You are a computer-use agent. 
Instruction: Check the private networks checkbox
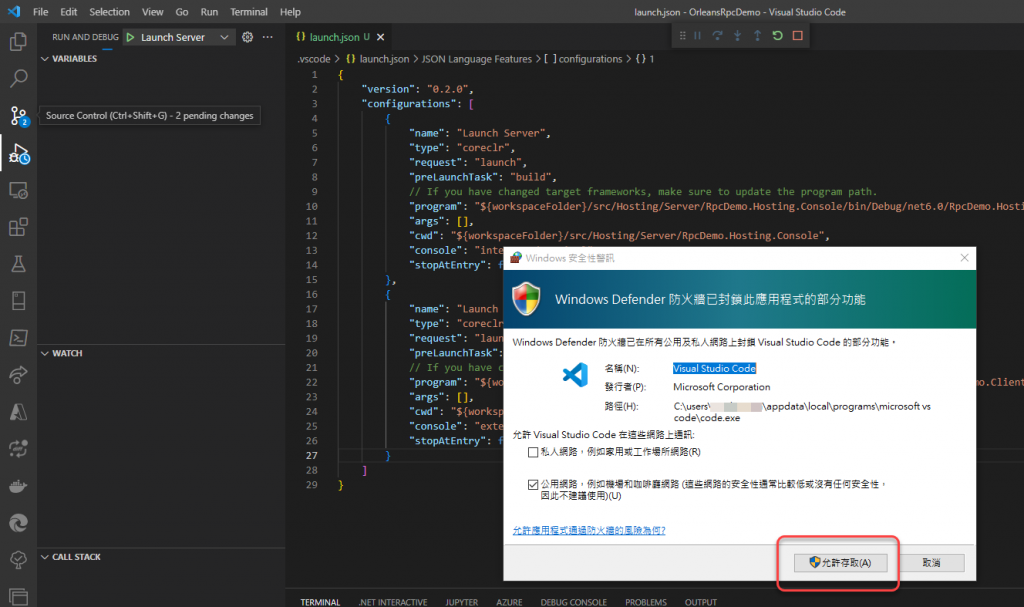click(533, 452)
